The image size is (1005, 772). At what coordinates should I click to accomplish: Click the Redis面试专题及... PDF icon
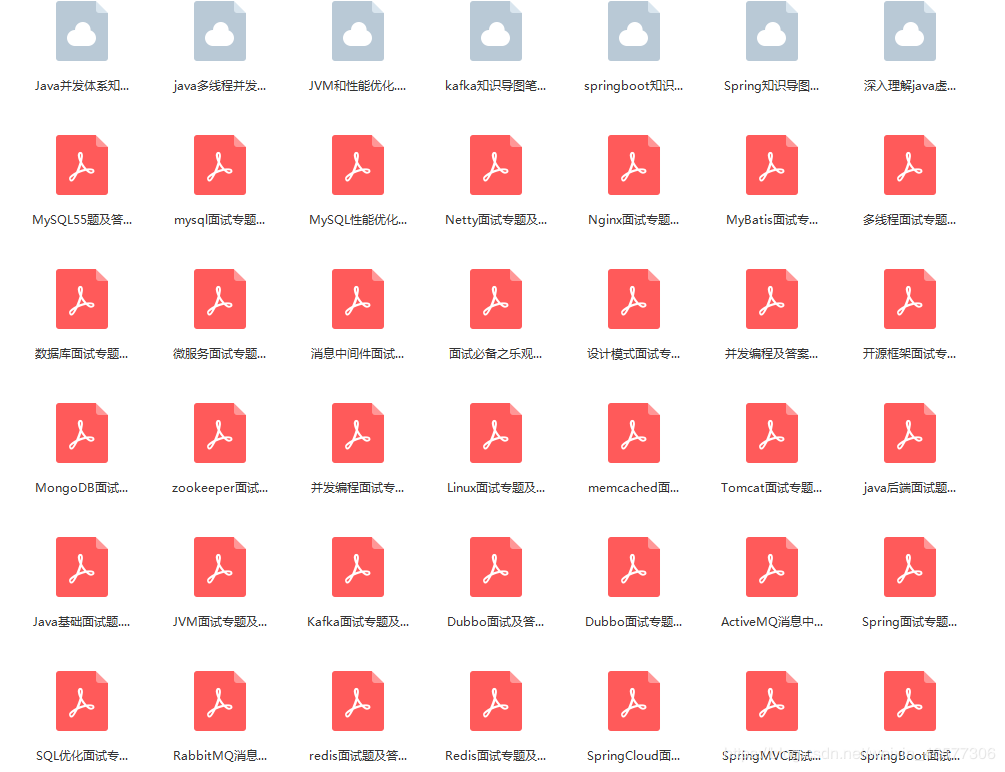pos(495,701)
